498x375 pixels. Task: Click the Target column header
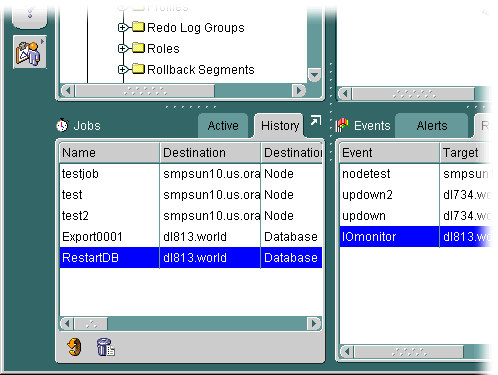(x=466, y=153)
